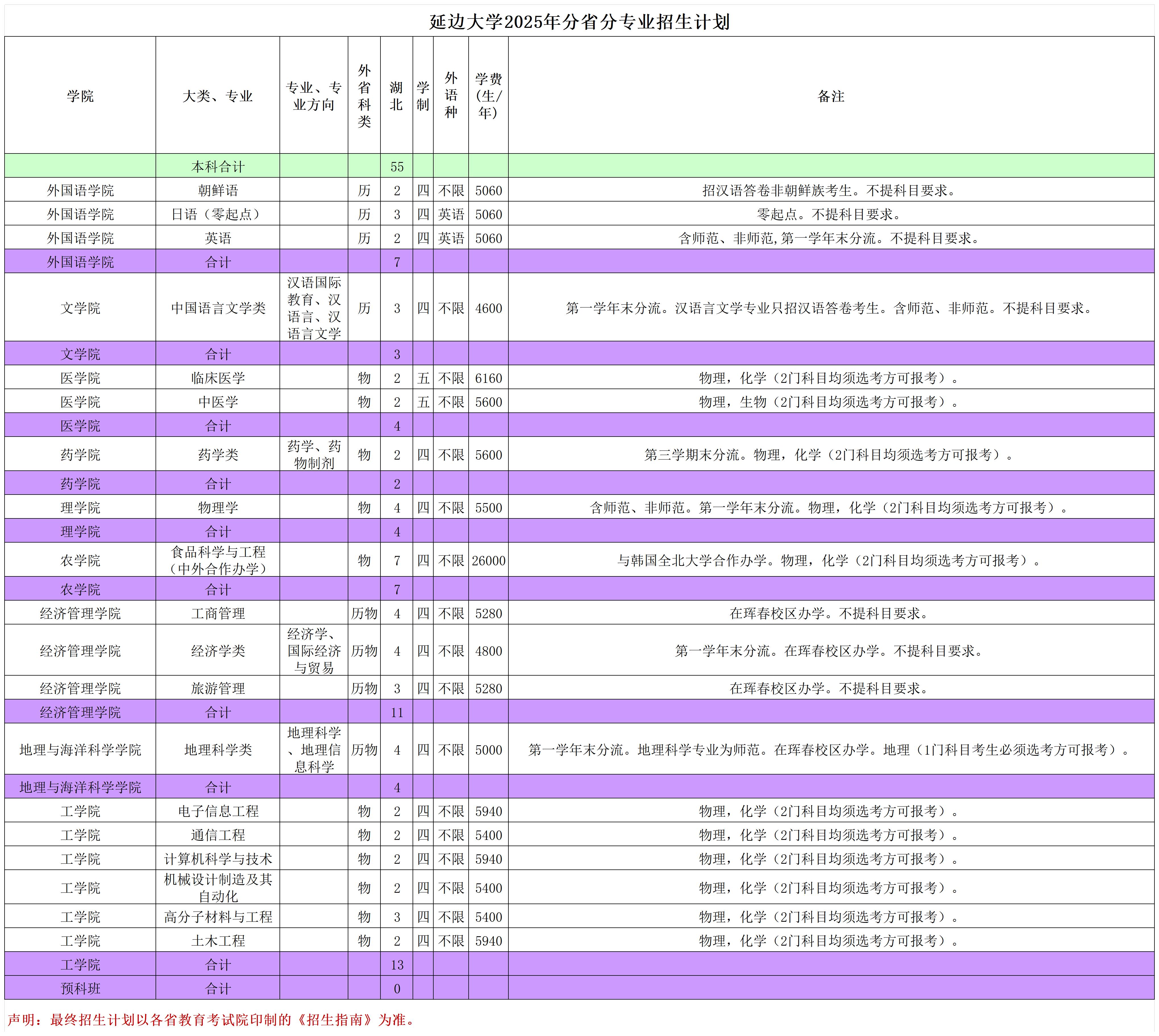Image resolution: width=1159 pixels, height=1036 pixels.
Task: Click tuition value 26000
Action: pos(489,560)
